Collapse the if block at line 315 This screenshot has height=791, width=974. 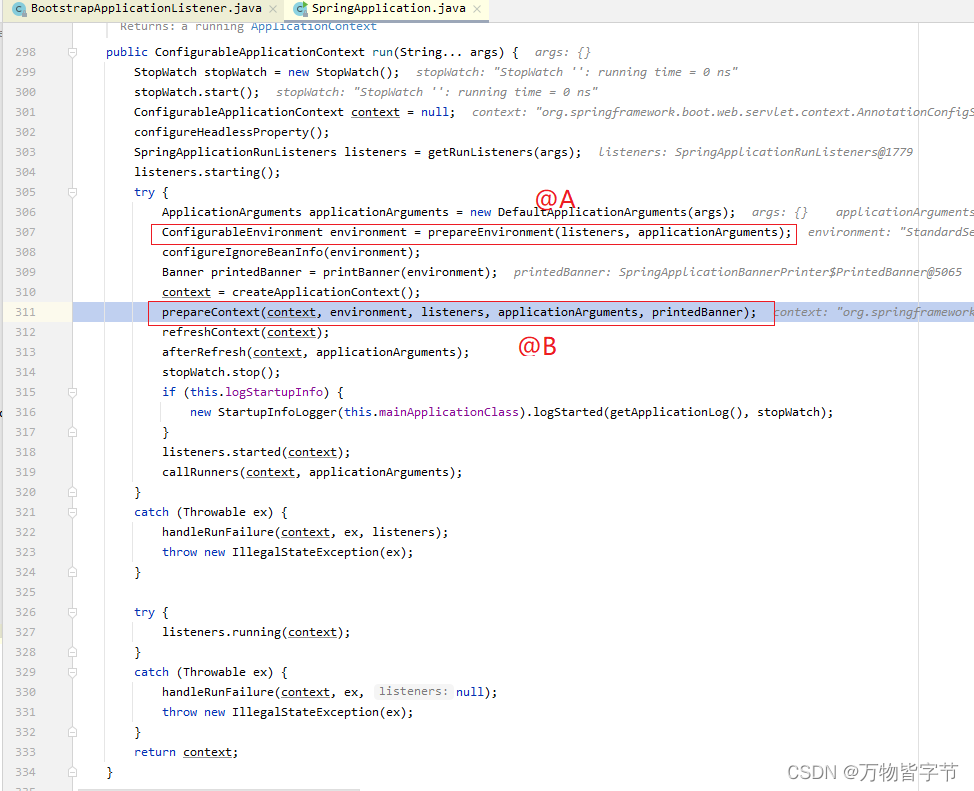click(x=72, y=392)
